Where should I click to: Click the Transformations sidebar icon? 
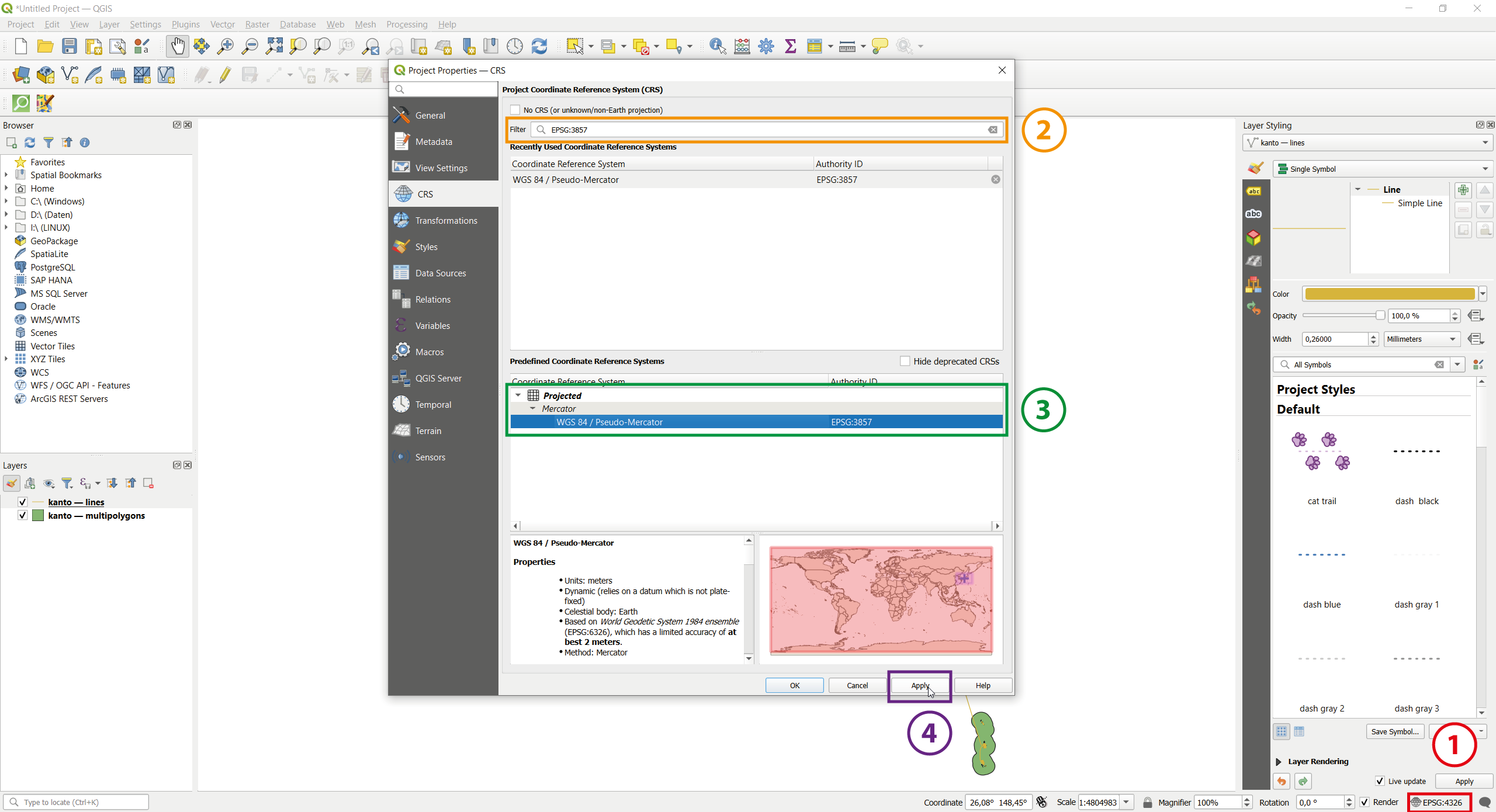pos(401,220)
